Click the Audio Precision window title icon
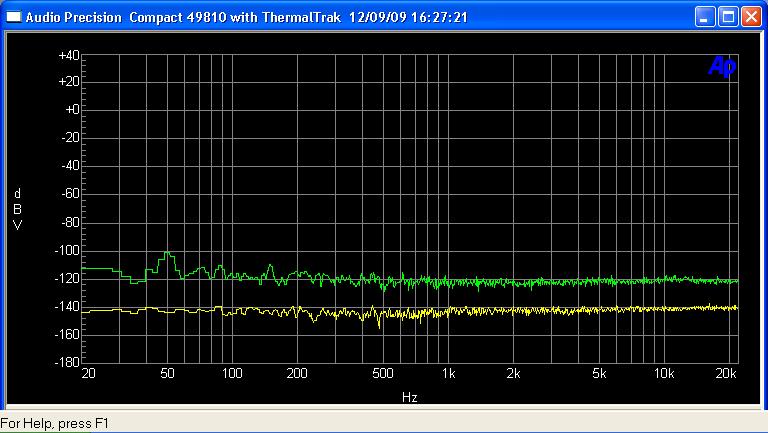 pos(14,17)
